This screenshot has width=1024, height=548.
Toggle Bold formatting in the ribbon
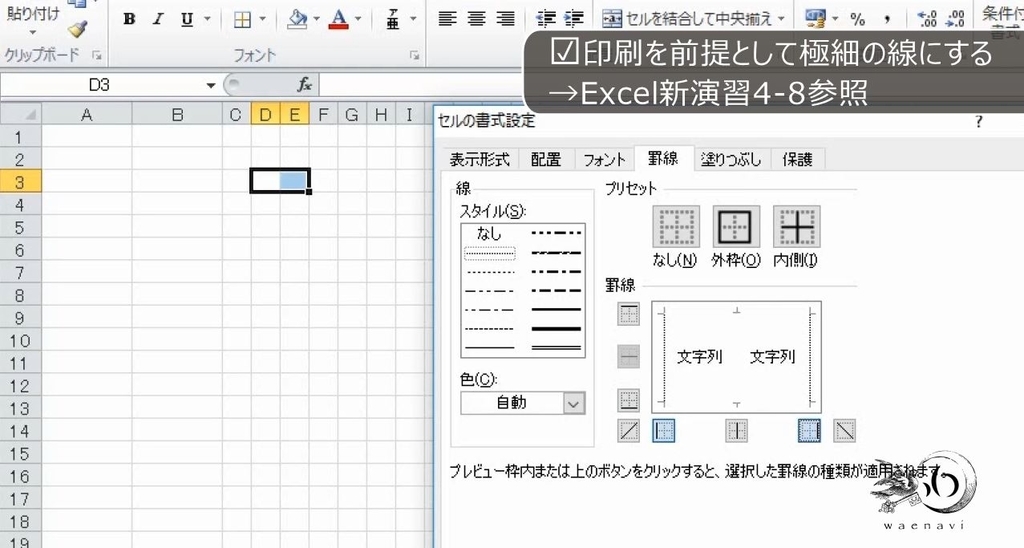pos(129,19)
